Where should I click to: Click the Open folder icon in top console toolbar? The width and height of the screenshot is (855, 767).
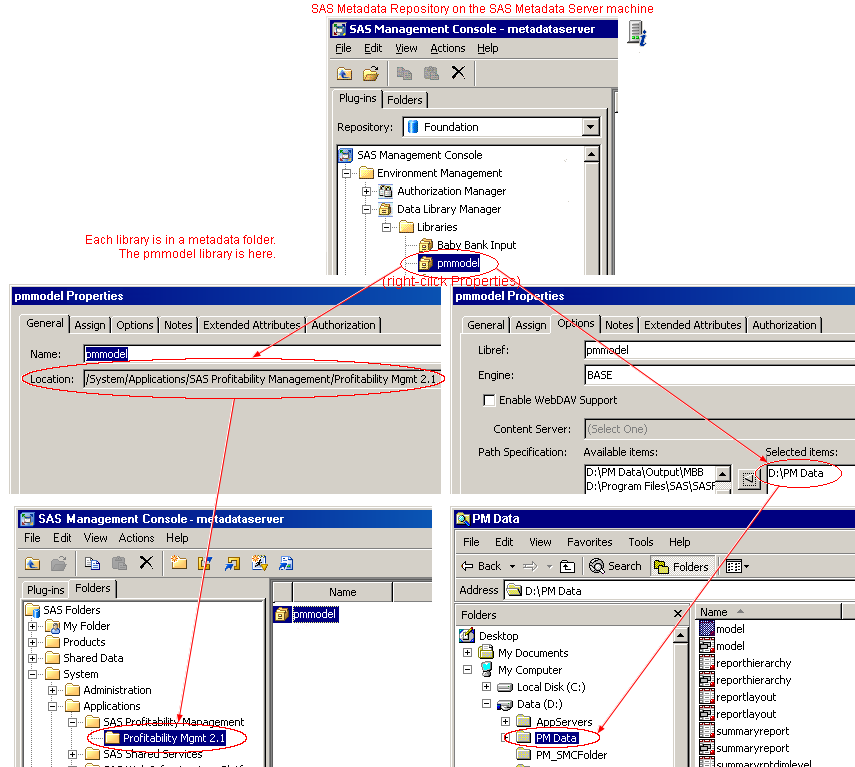(371, 73)
